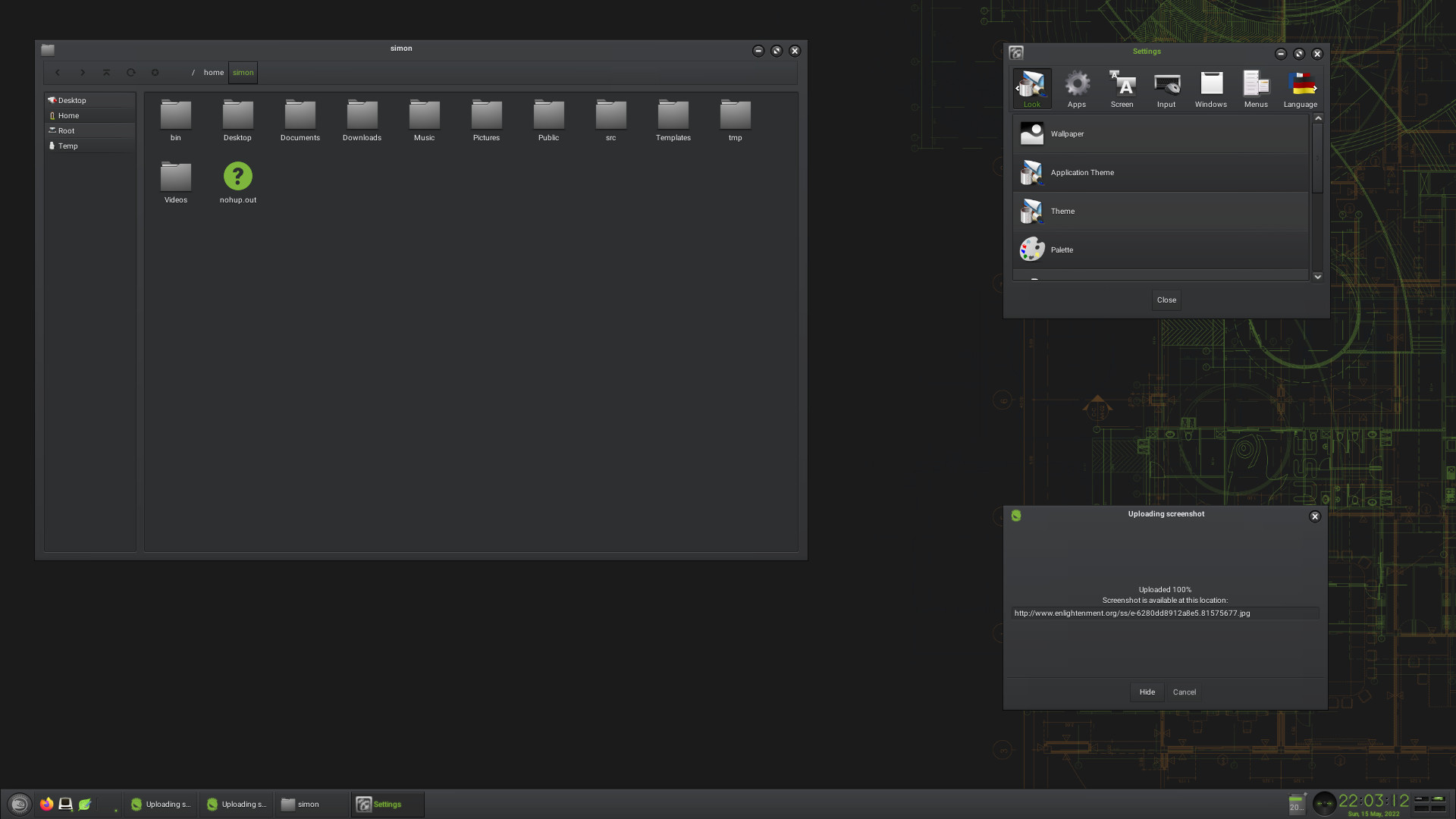Close the Settings window using the Close button

tap(1166, 300)
